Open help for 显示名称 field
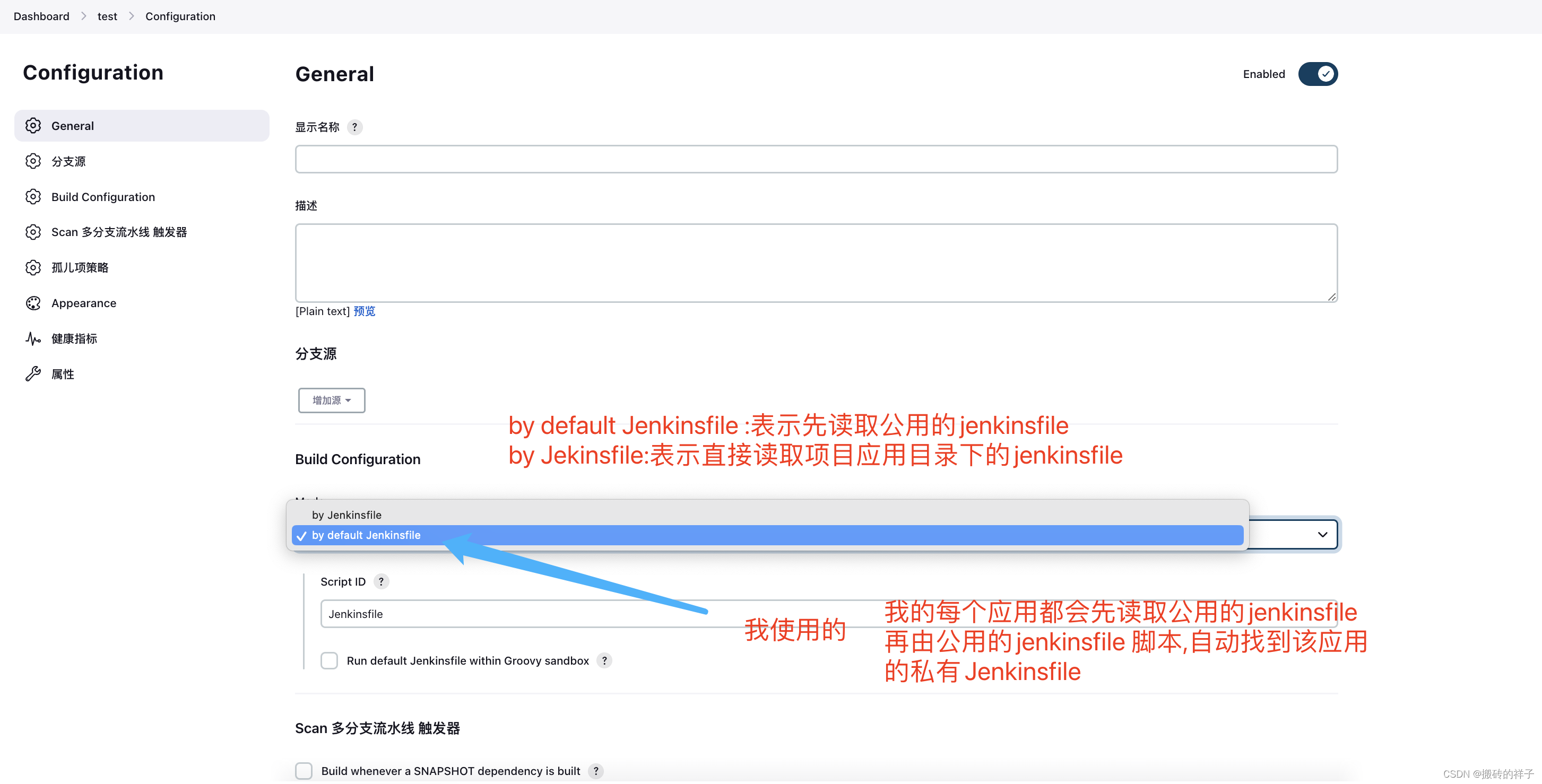Viewport: 1542px width, 784px height. [x=354, y=127]
